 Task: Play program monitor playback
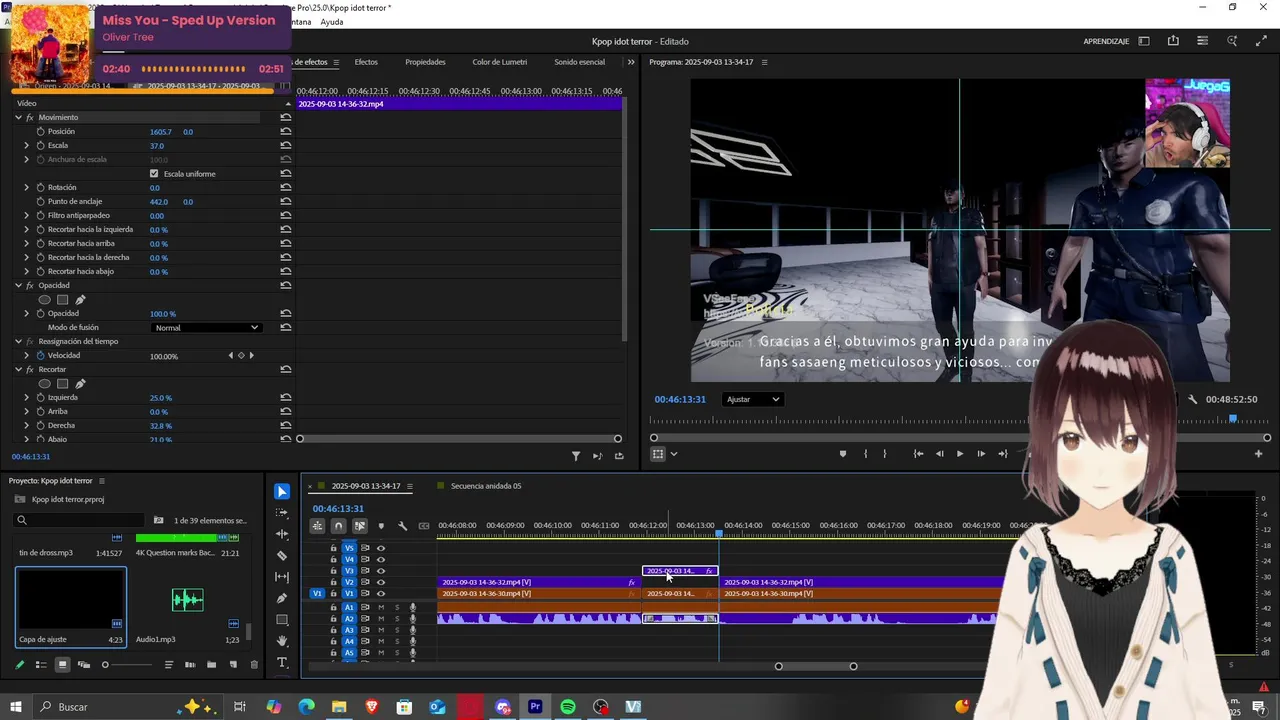pos(960,454)
